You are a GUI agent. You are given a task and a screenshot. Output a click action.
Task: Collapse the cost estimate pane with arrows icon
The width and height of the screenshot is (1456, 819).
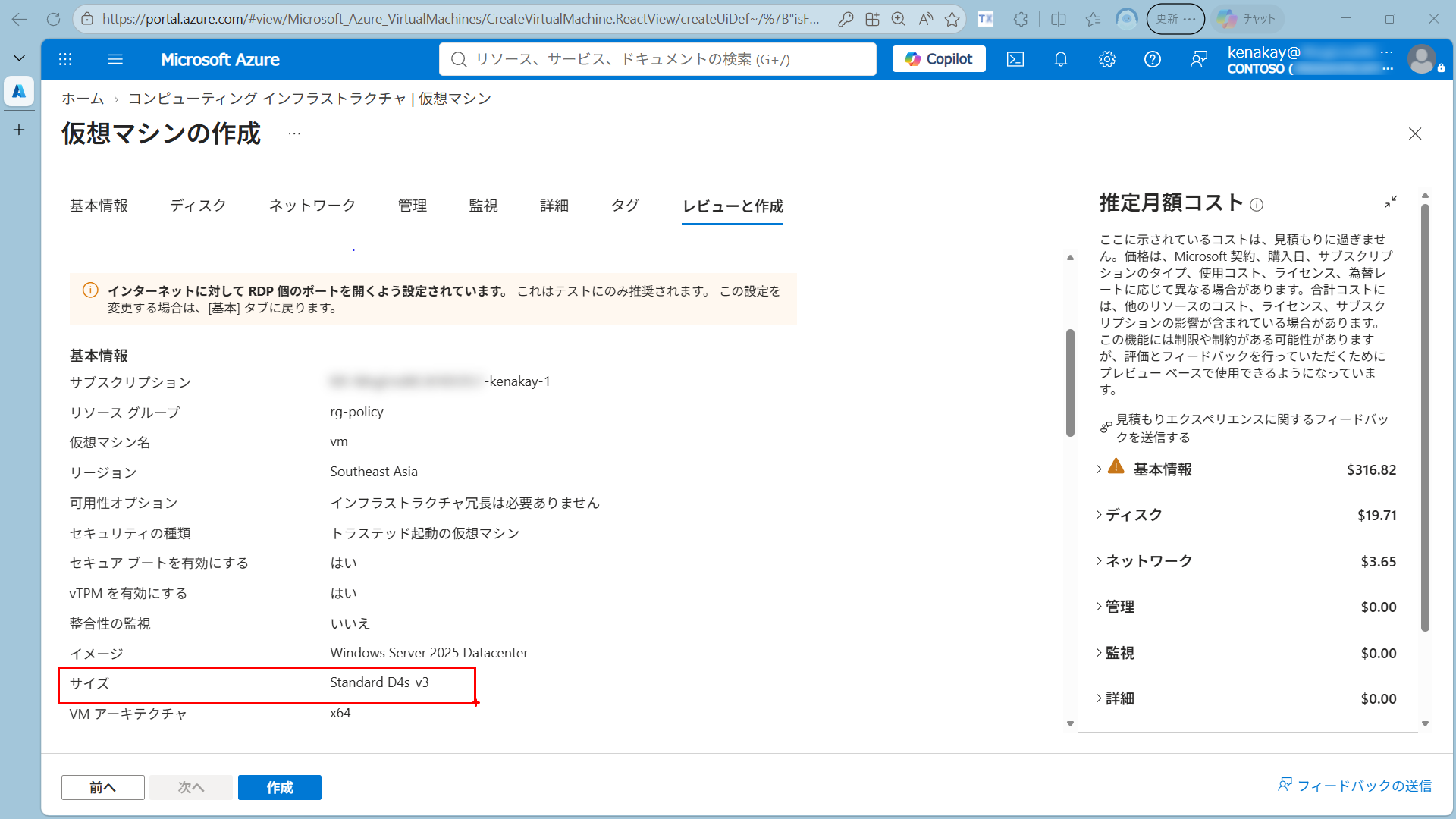tap(1391, 202)
